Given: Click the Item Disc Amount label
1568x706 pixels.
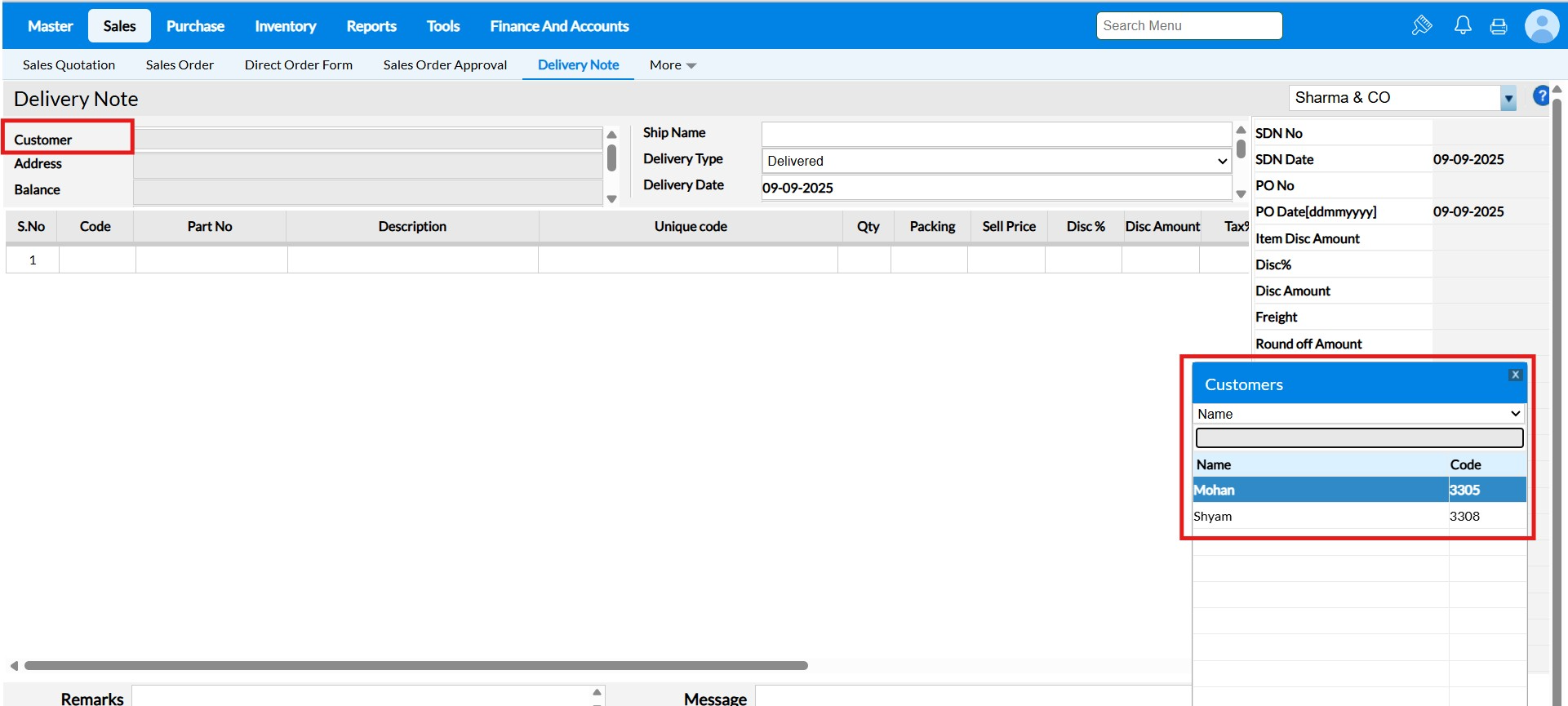Looking at the screenshot, I should click(1308, 239).
